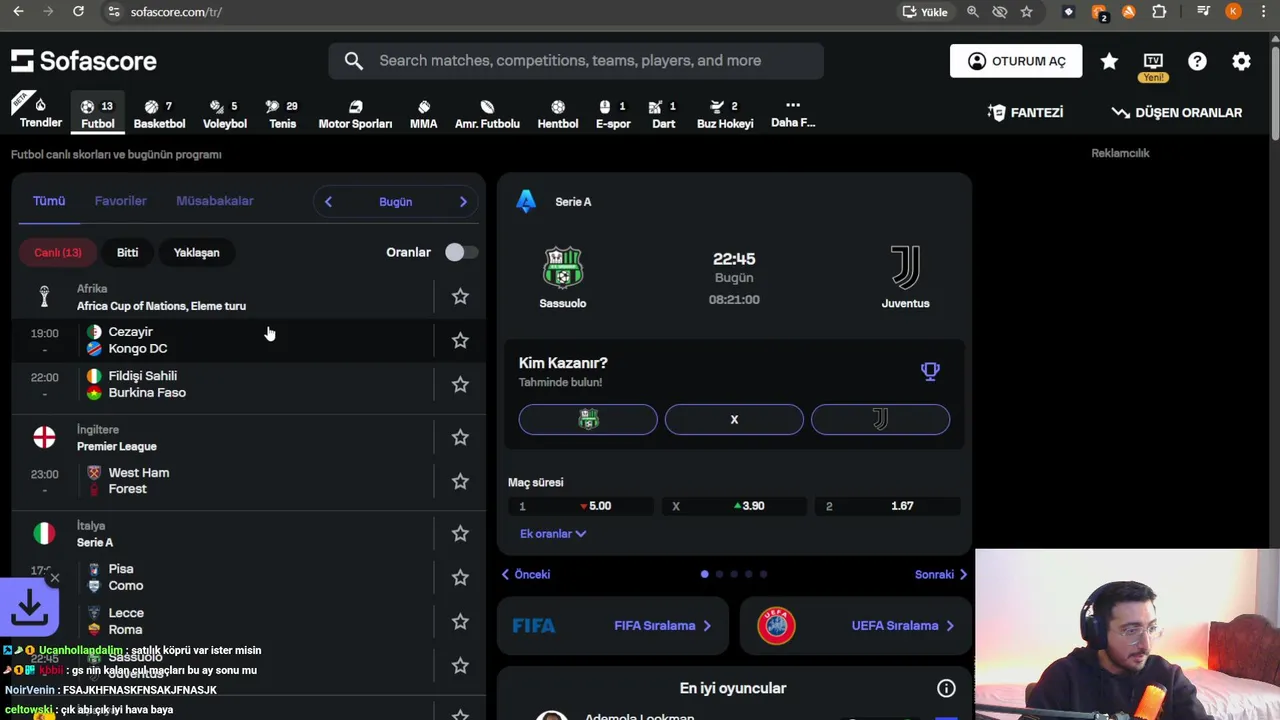1280x720 pixels.
Task: Open the E-spor category
Action: [x=613, y=113]
